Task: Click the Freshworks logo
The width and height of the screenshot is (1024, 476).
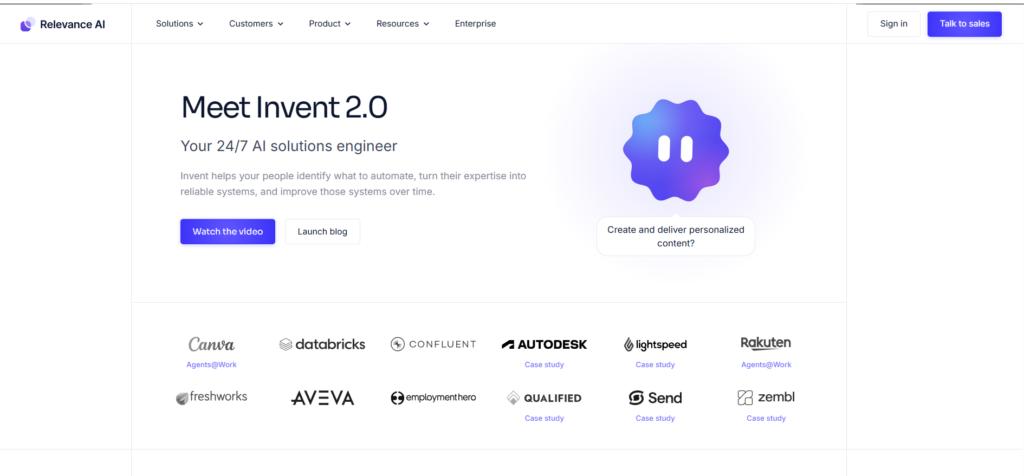Action: point(212,397)
